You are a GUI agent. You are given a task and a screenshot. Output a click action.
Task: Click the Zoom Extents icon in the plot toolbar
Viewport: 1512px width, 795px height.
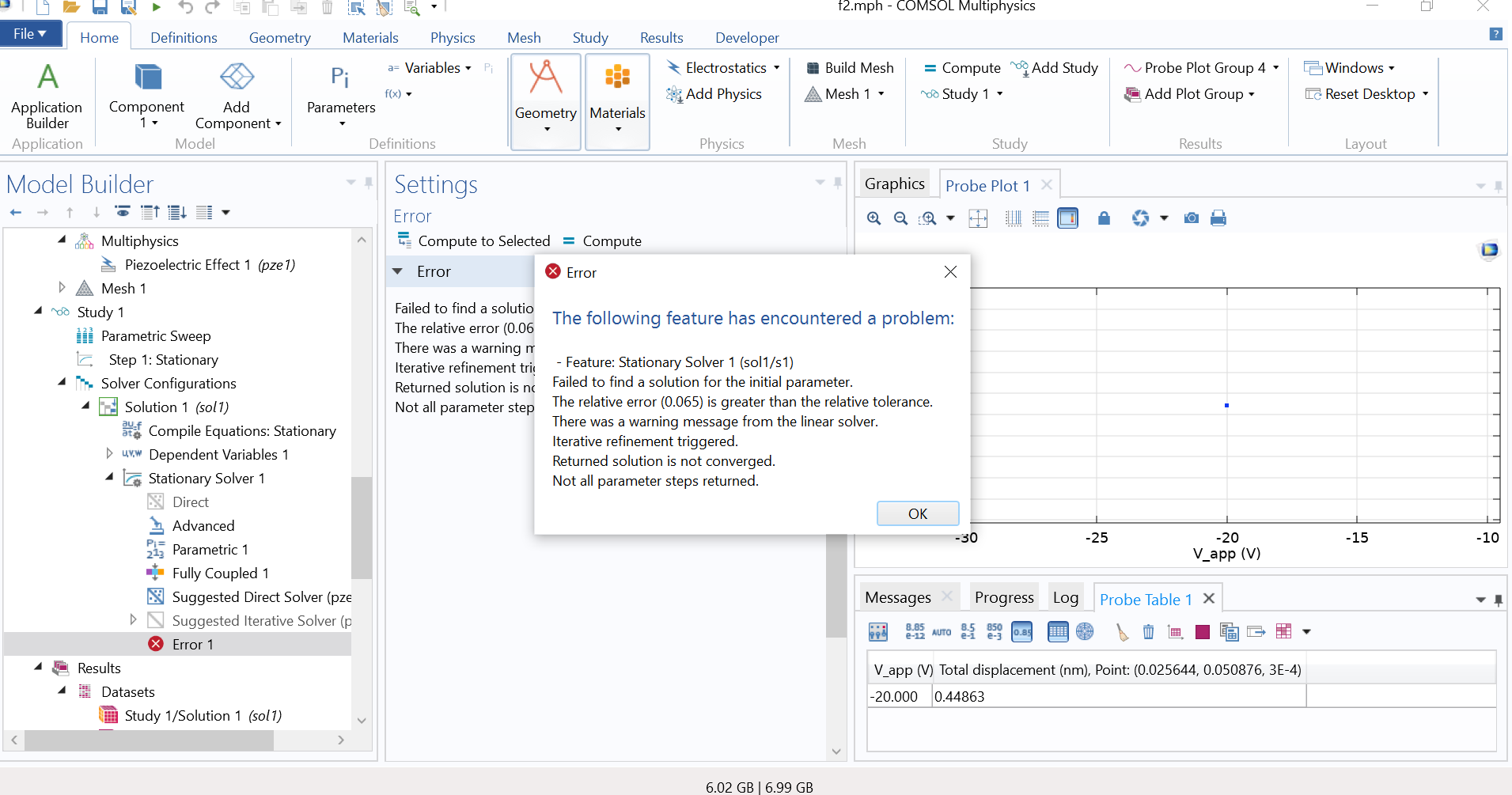[x=978, y=218]
